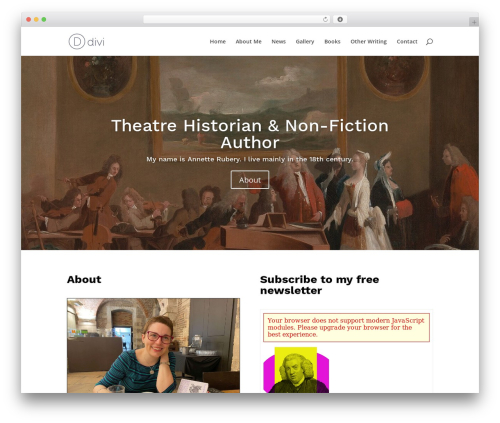Open the photo of smiling woman with glasses
Viewport: 500px width, 423px height.
153,345
